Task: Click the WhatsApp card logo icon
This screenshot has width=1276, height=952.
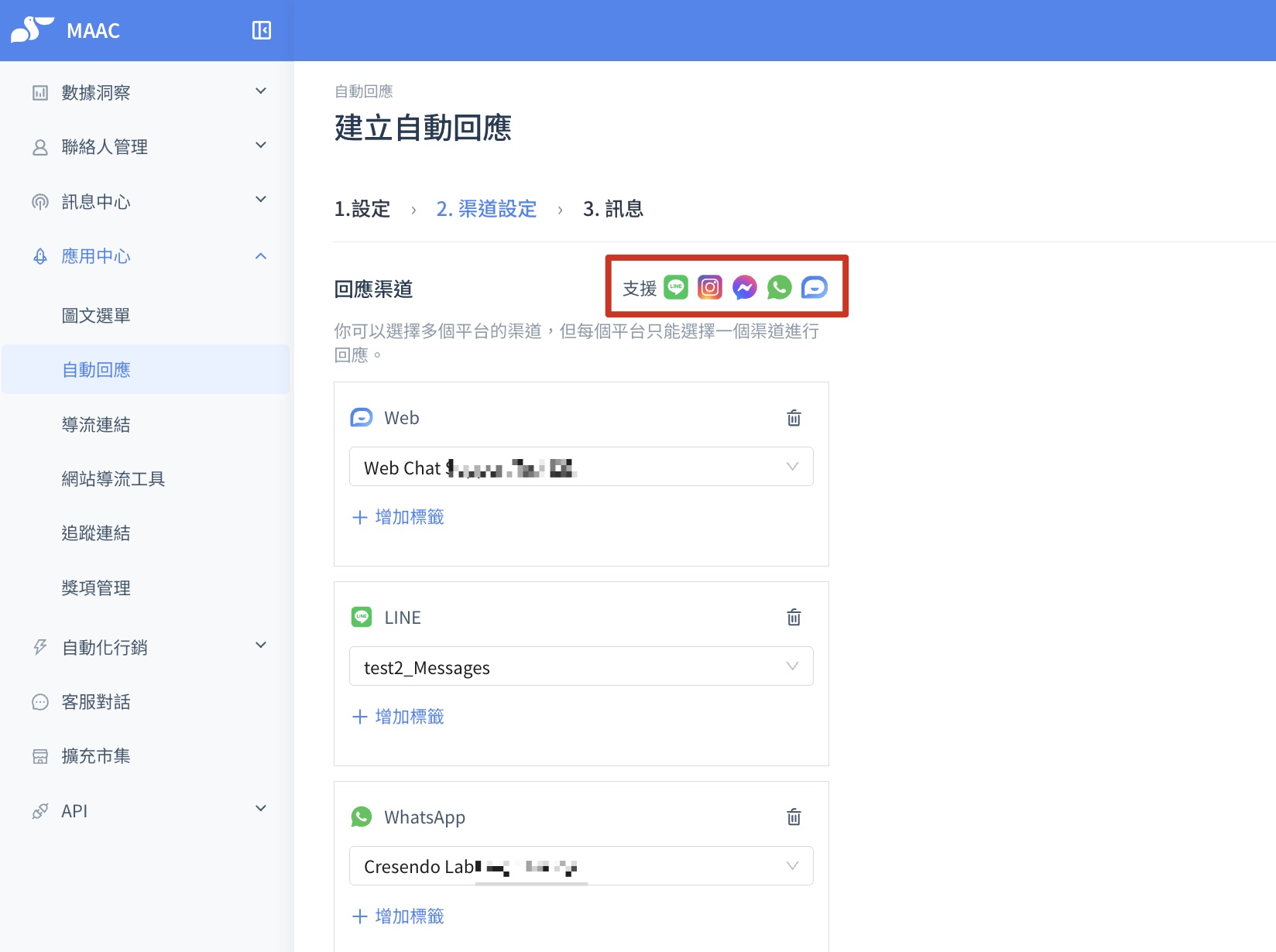Action: pos(362,817)
